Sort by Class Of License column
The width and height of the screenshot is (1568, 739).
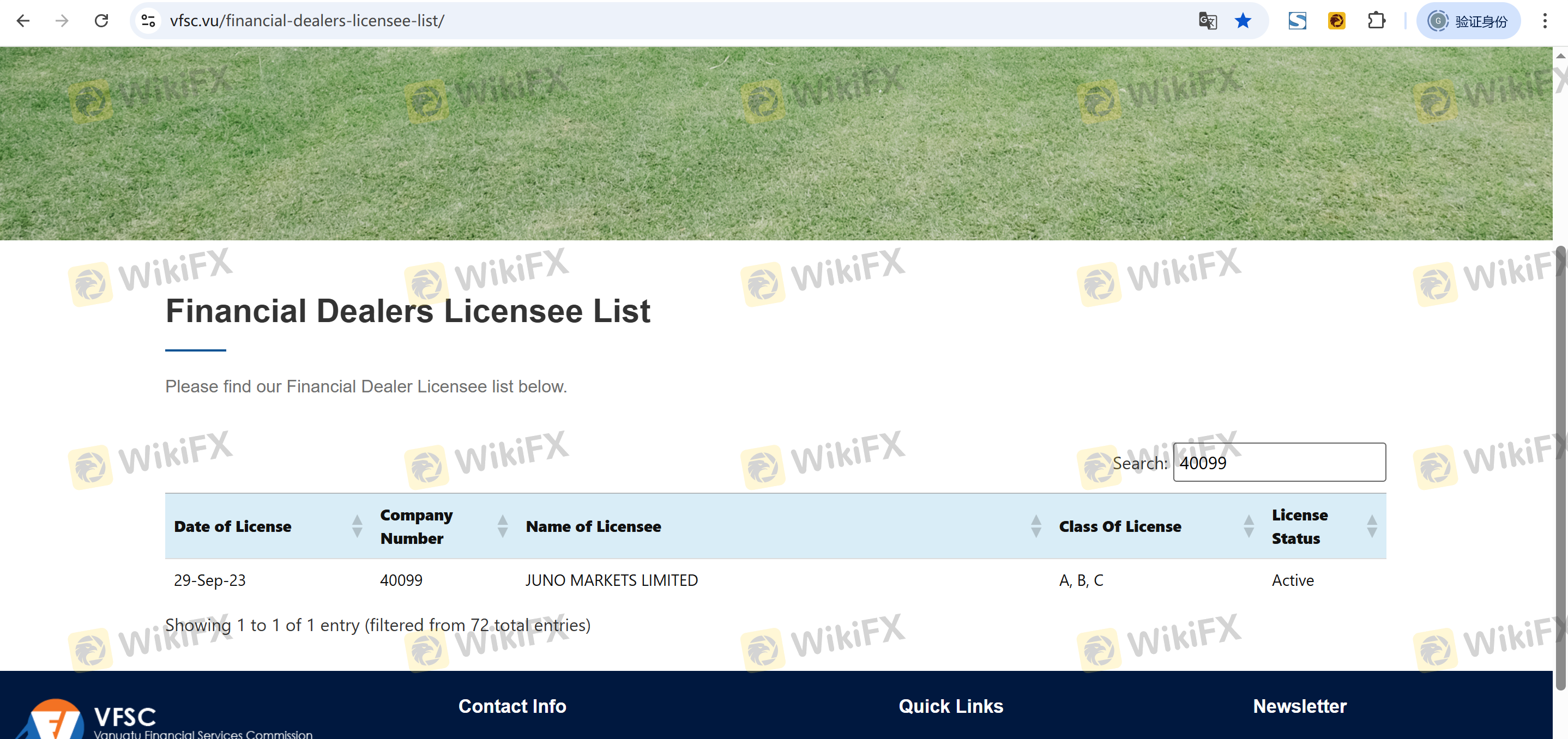tap(1120, 526)
